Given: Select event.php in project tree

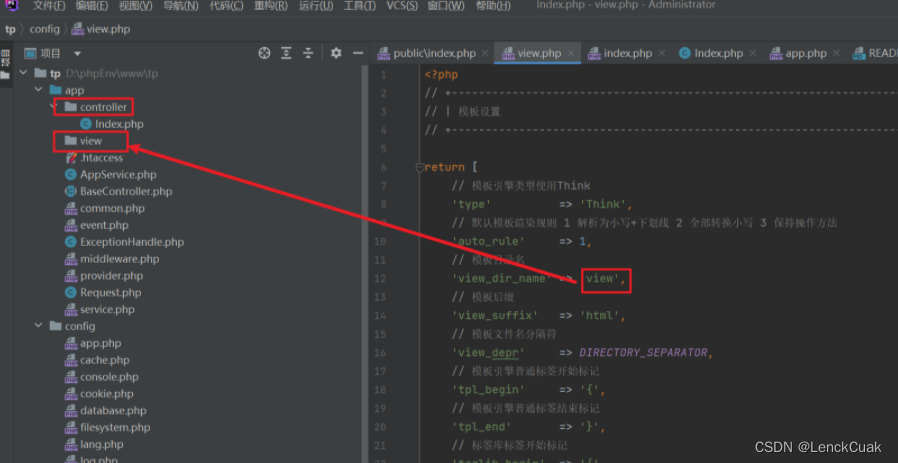Looking at the screenshot, I should [97, 225].
